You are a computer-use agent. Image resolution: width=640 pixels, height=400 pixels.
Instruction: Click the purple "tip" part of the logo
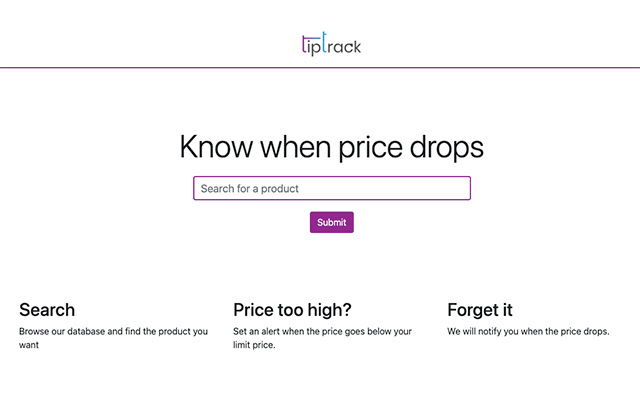coord(309,46)
